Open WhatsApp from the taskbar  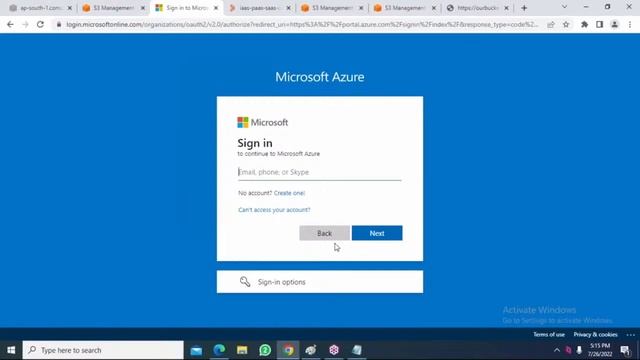coord(265,350)
